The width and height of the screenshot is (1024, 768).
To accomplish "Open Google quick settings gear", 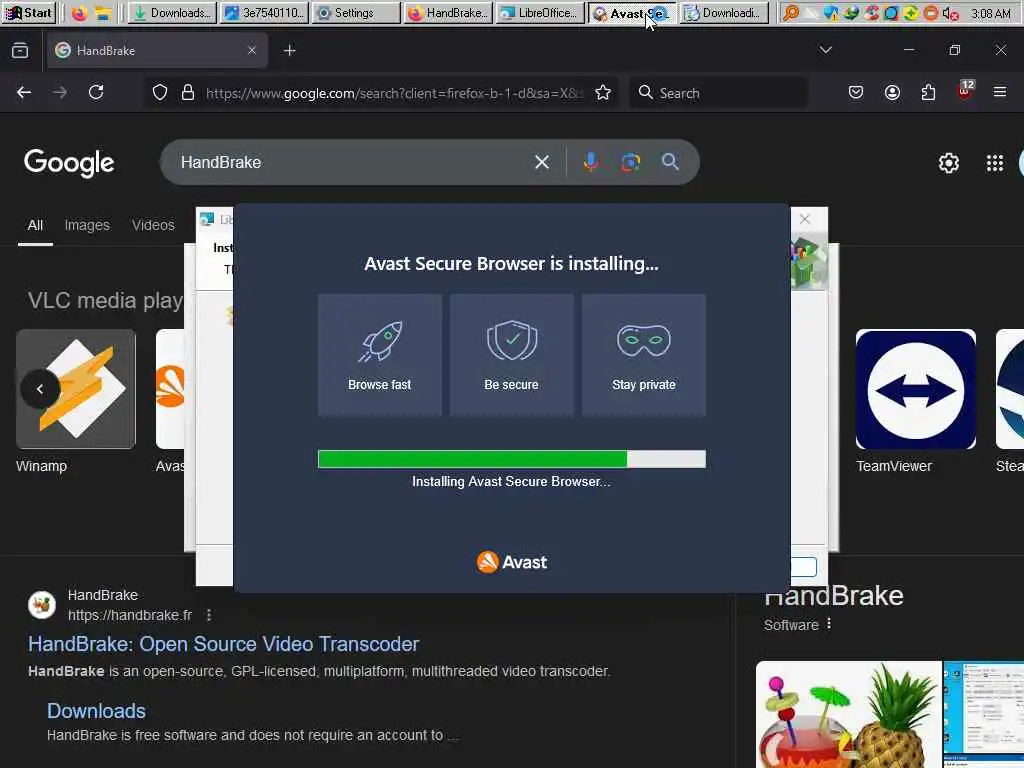I will [948, 163].
